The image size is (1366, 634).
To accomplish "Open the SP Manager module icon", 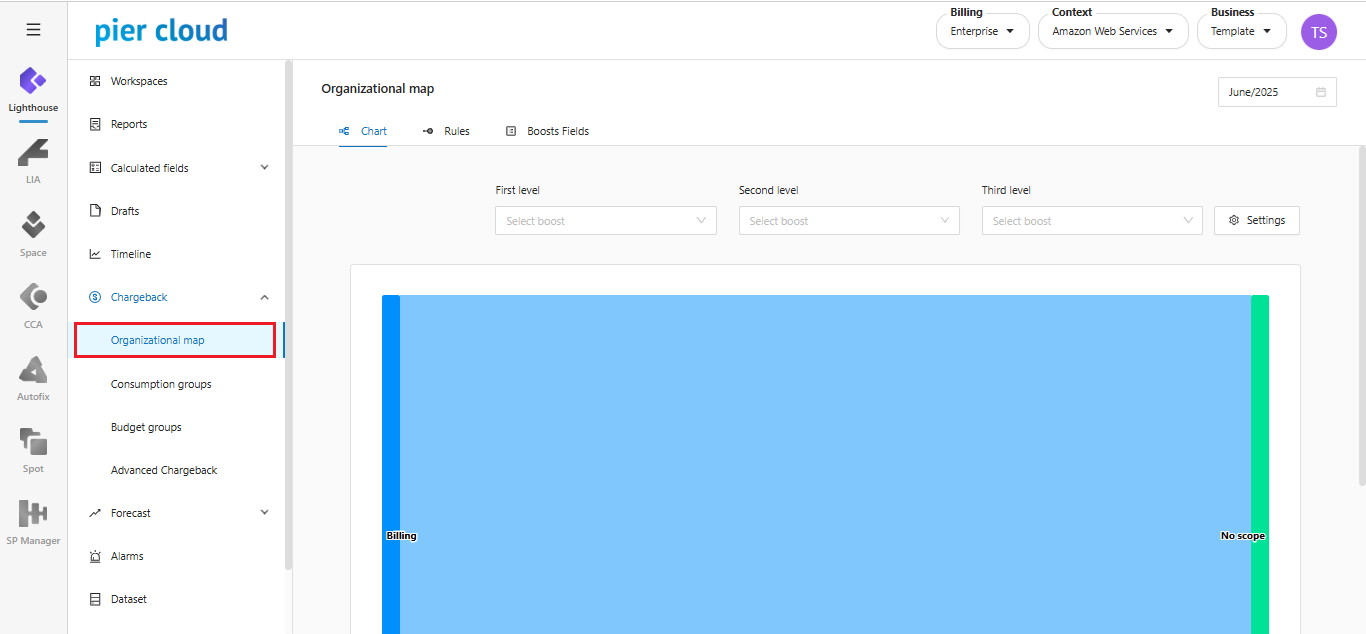I will (x=33, y=513).
